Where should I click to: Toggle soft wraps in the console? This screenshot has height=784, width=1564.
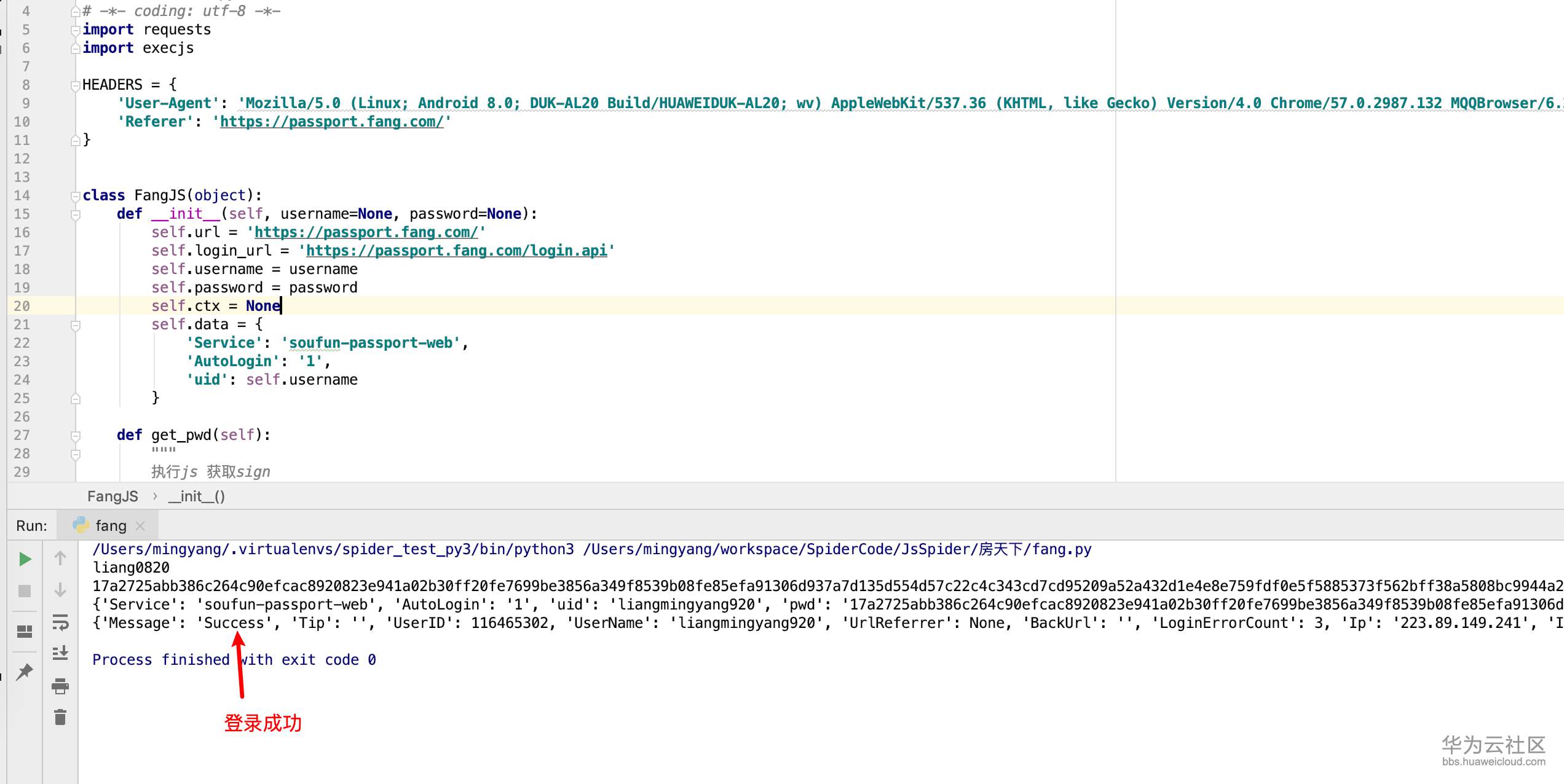[60, 623]
